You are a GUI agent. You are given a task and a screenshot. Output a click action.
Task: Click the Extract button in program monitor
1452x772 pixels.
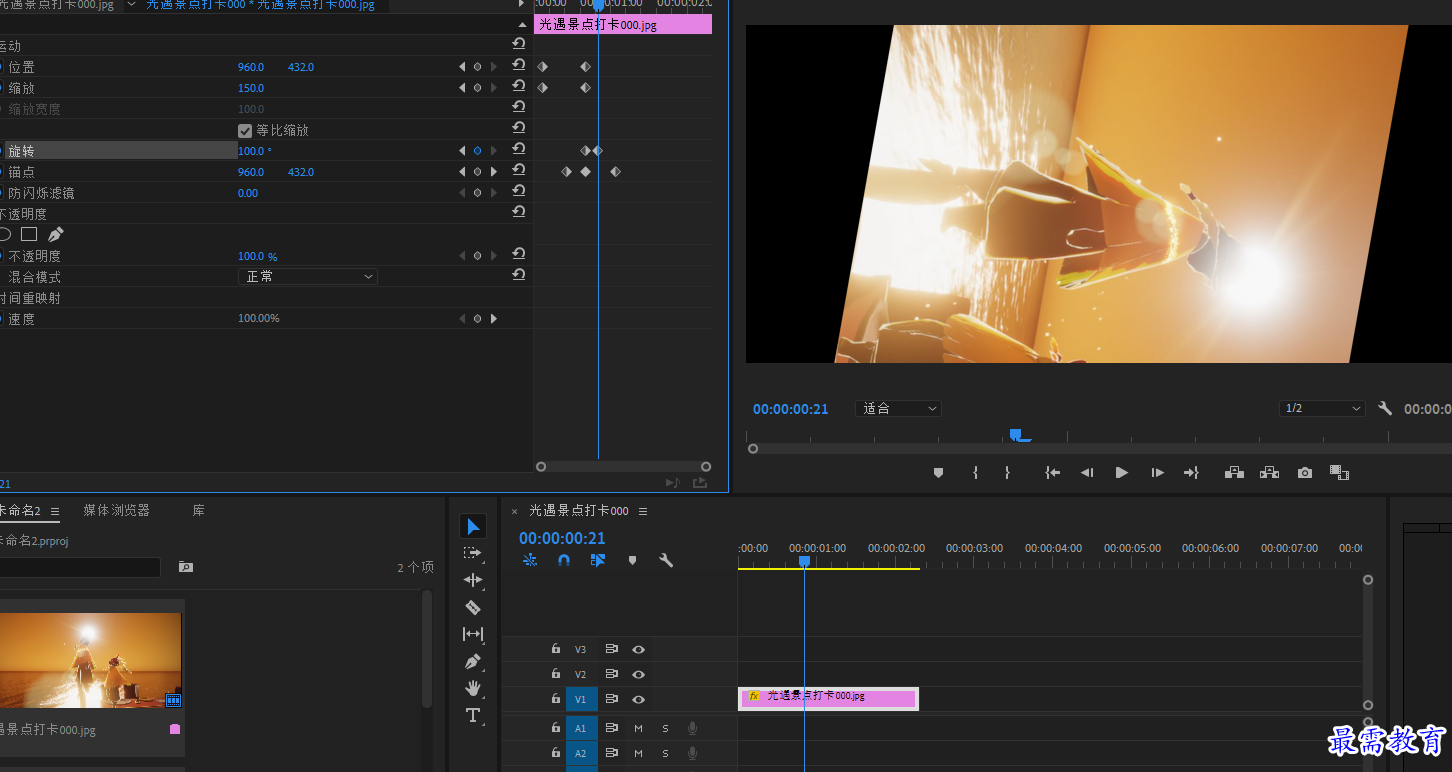(1269, 473)
